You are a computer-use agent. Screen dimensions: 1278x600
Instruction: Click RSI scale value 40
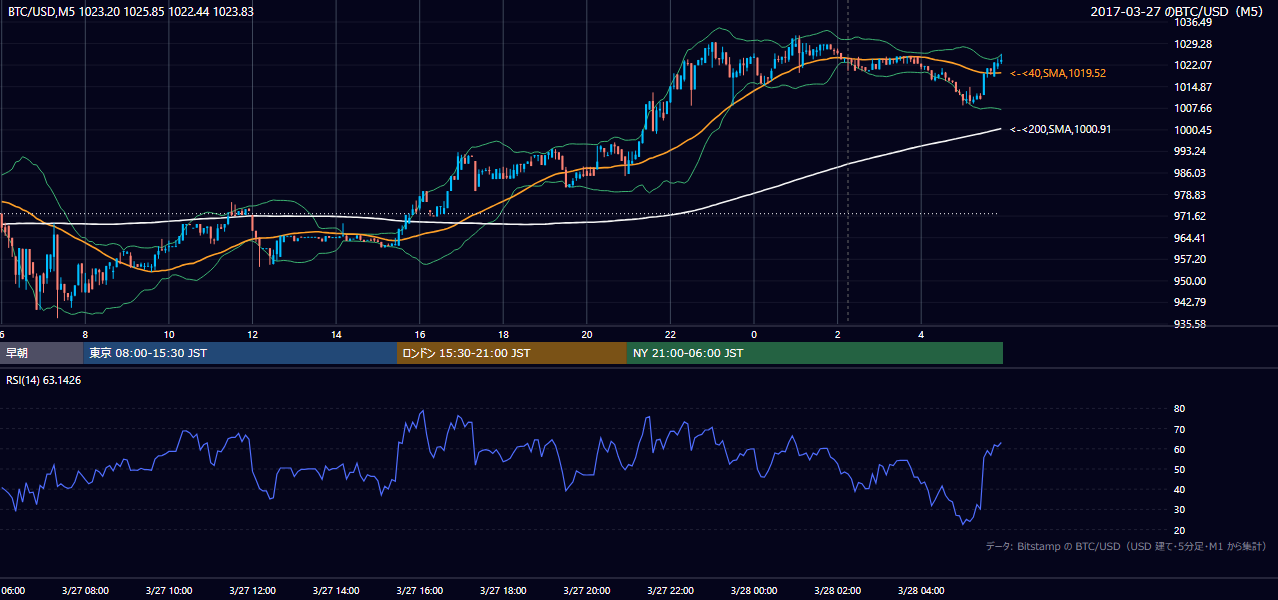point(1179,489)
